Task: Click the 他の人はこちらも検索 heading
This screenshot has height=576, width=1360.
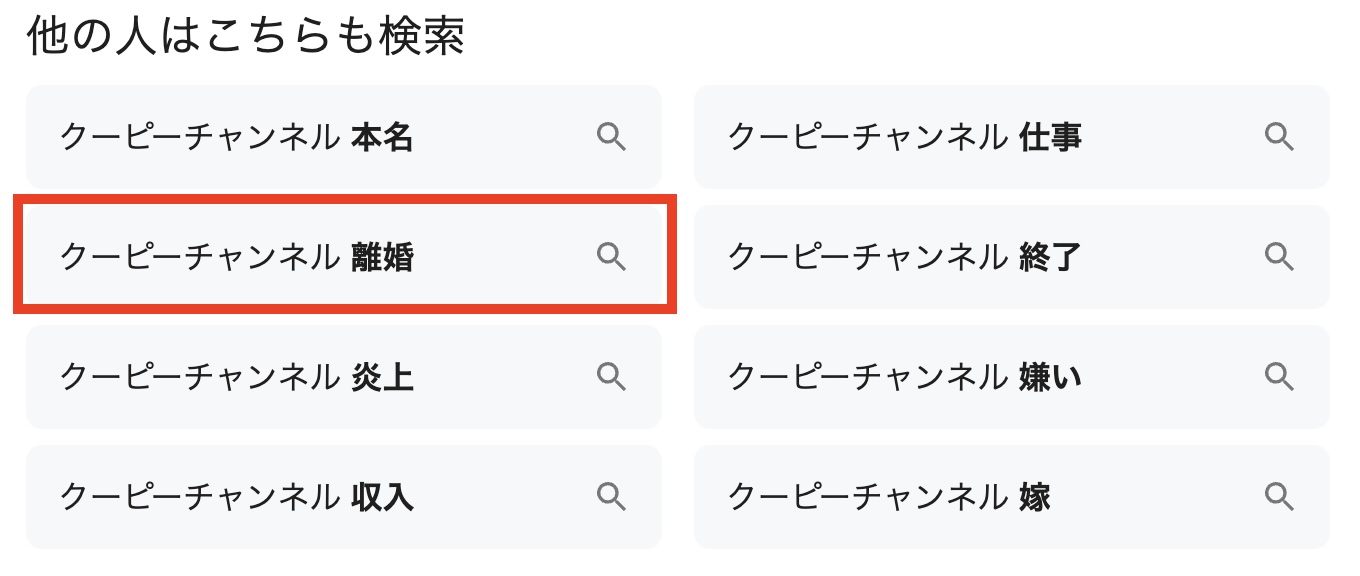Action: pos(246,38)
